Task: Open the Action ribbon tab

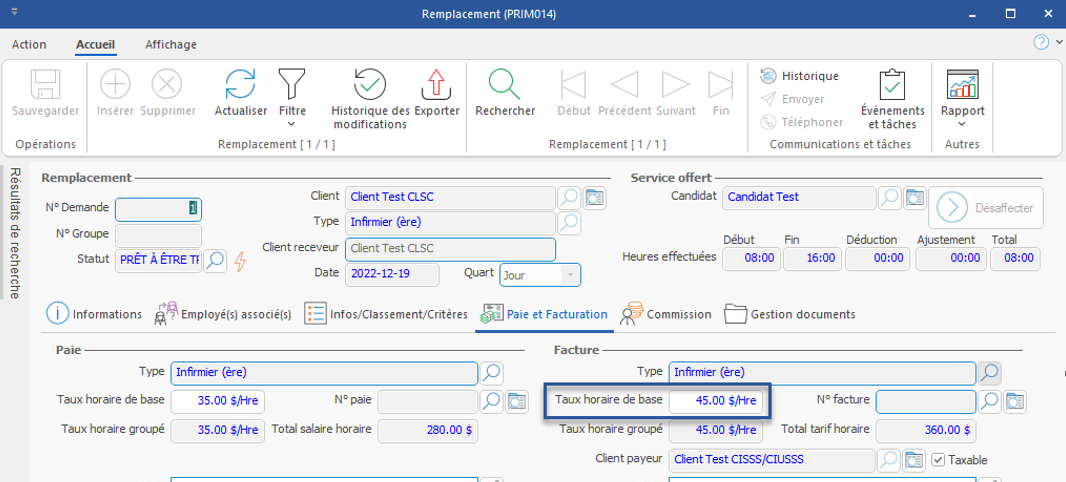Action: click(29, 44)
